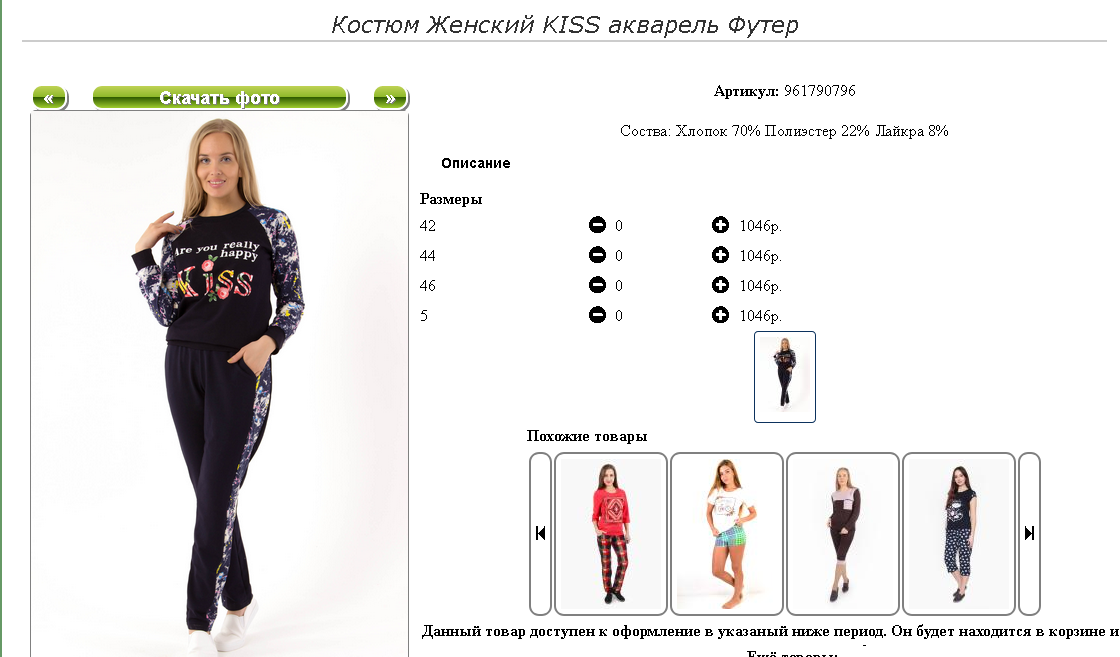Jump to start of similar products carousel

pyautogui.click(x=540, y=533)
